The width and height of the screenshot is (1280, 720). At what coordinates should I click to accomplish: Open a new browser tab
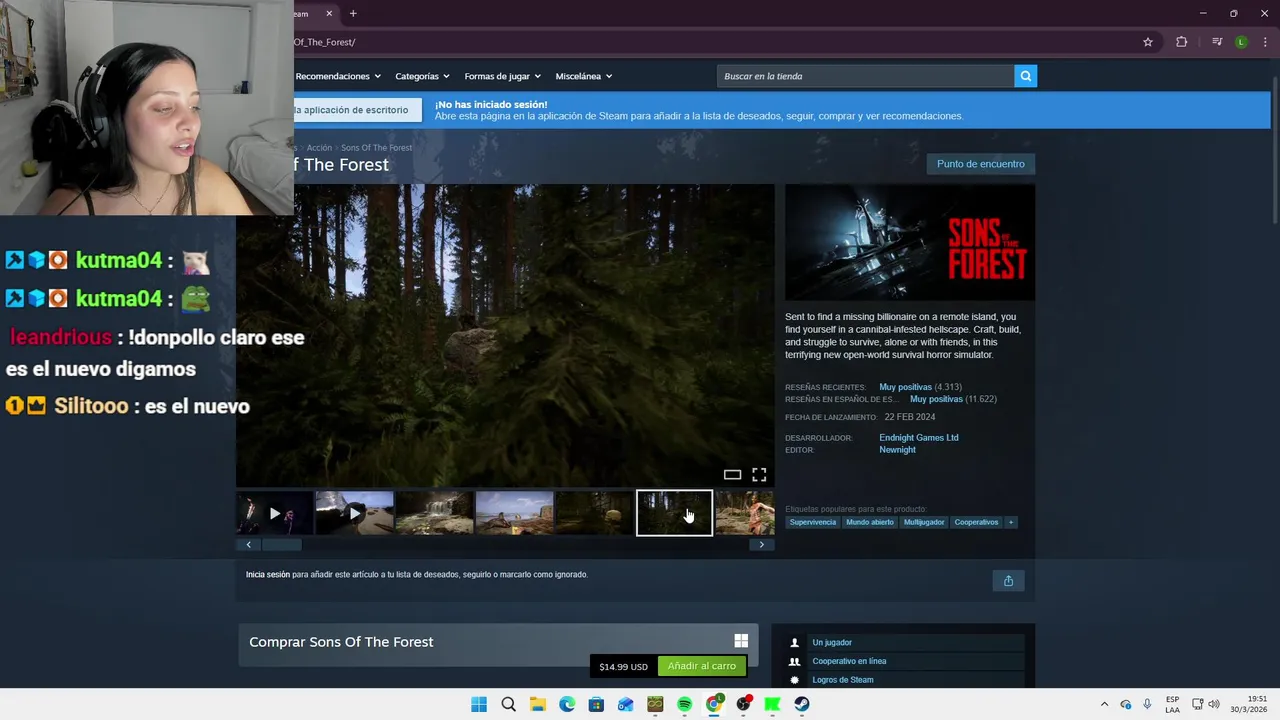[x=353, y=14]
